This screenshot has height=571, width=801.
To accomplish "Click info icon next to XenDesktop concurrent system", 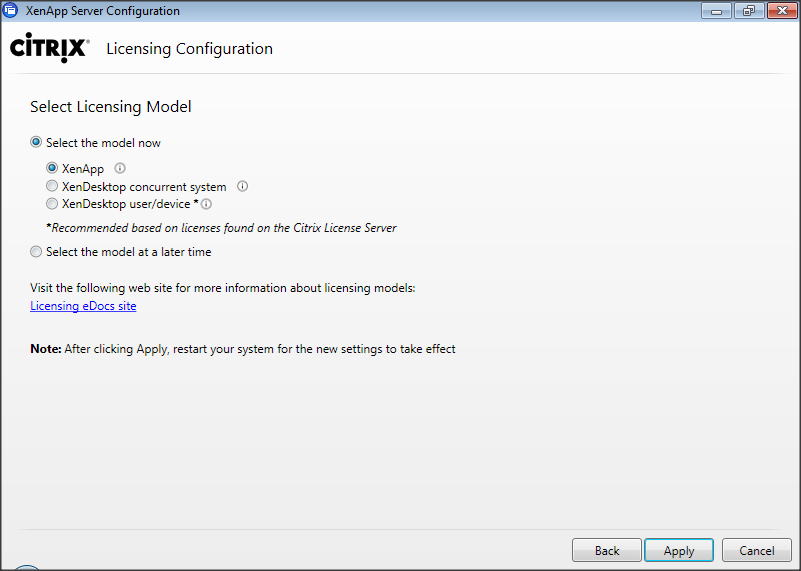I will coord(242,186).
